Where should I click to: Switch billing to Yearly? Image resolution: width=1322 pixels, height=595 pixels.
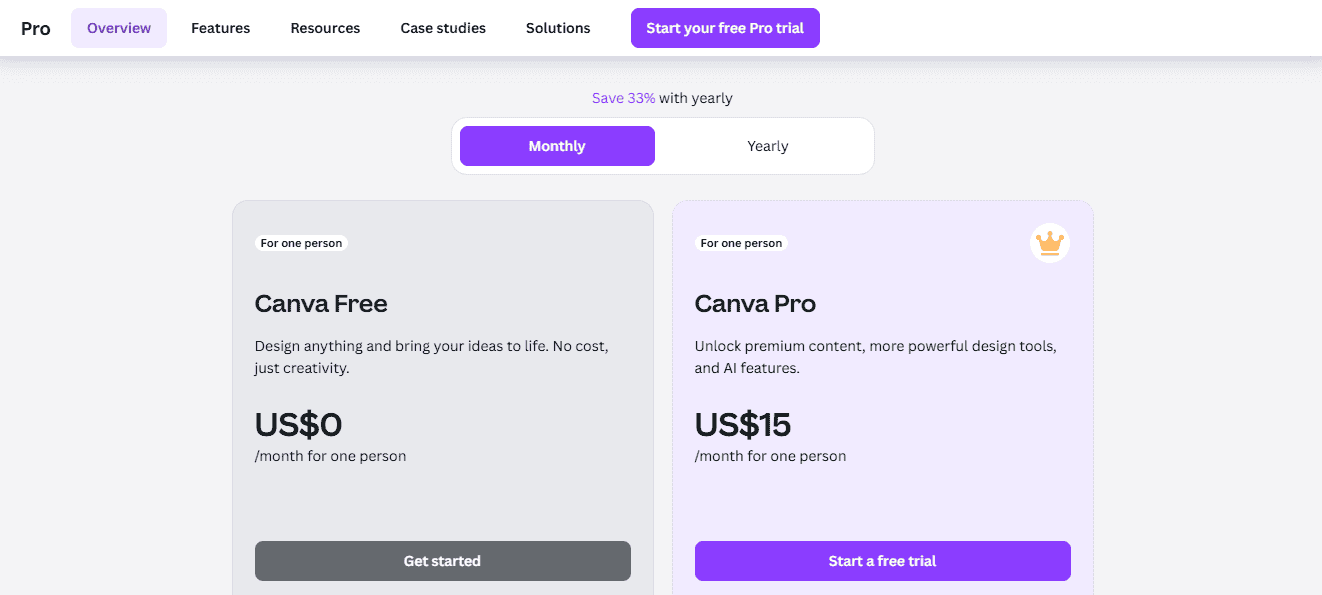point(768,146)
